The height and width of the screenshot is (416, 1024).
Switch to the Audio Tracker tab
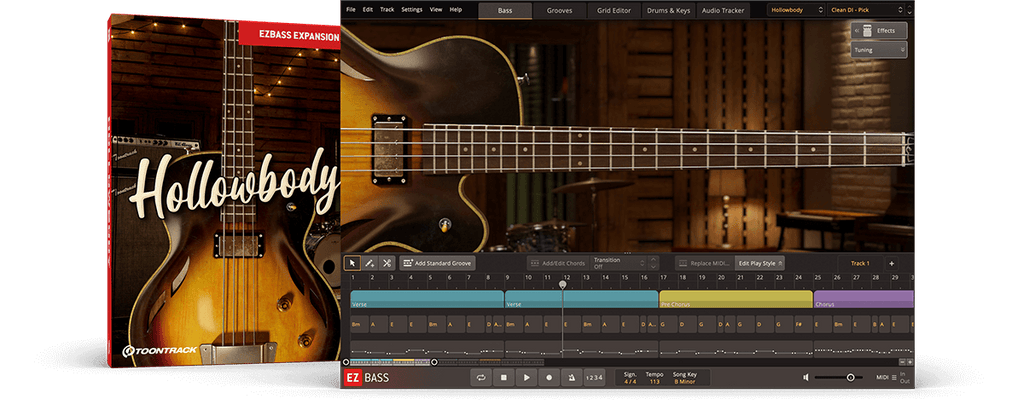[723, 10]
